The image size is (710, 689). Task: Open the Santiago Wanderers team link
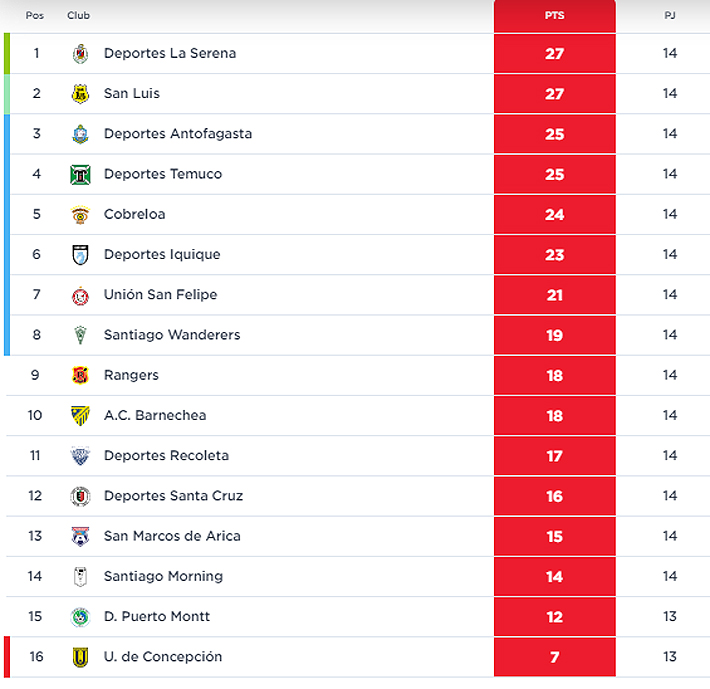[x=172, y=335]
